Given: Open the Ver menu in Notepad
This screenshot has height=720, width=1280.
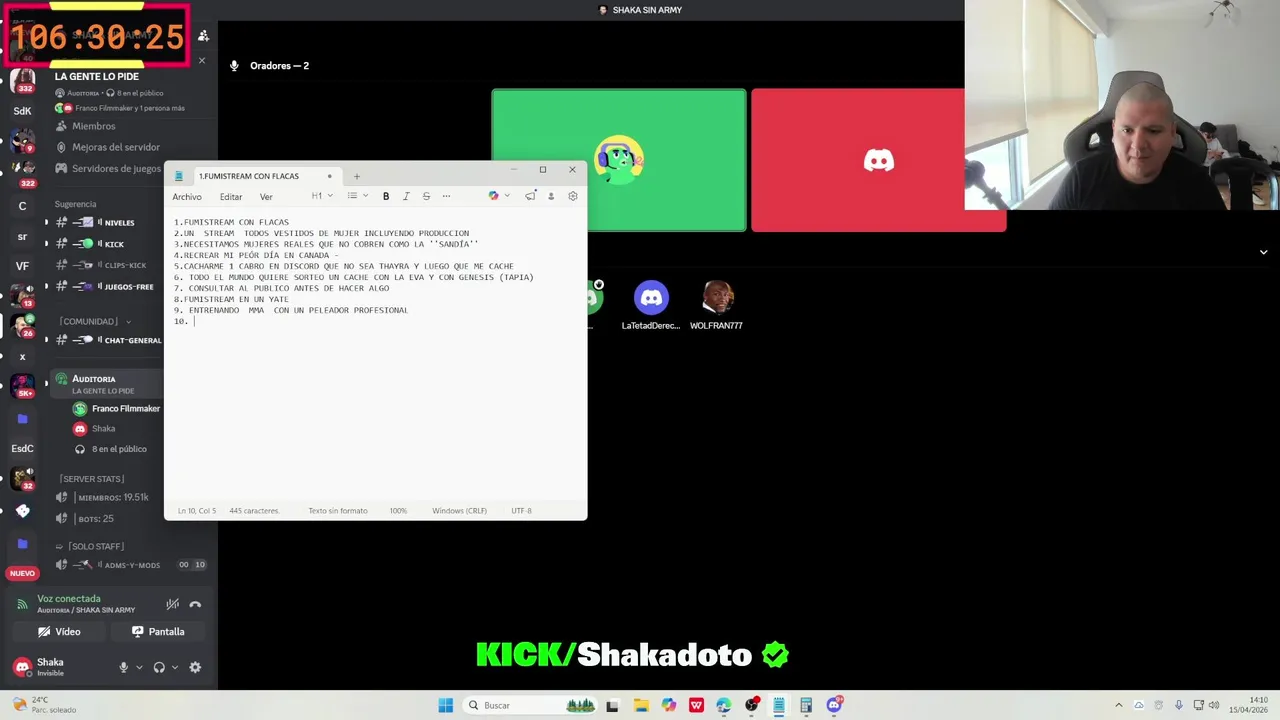Looking at the screenshot, I should tap(266, 197).
